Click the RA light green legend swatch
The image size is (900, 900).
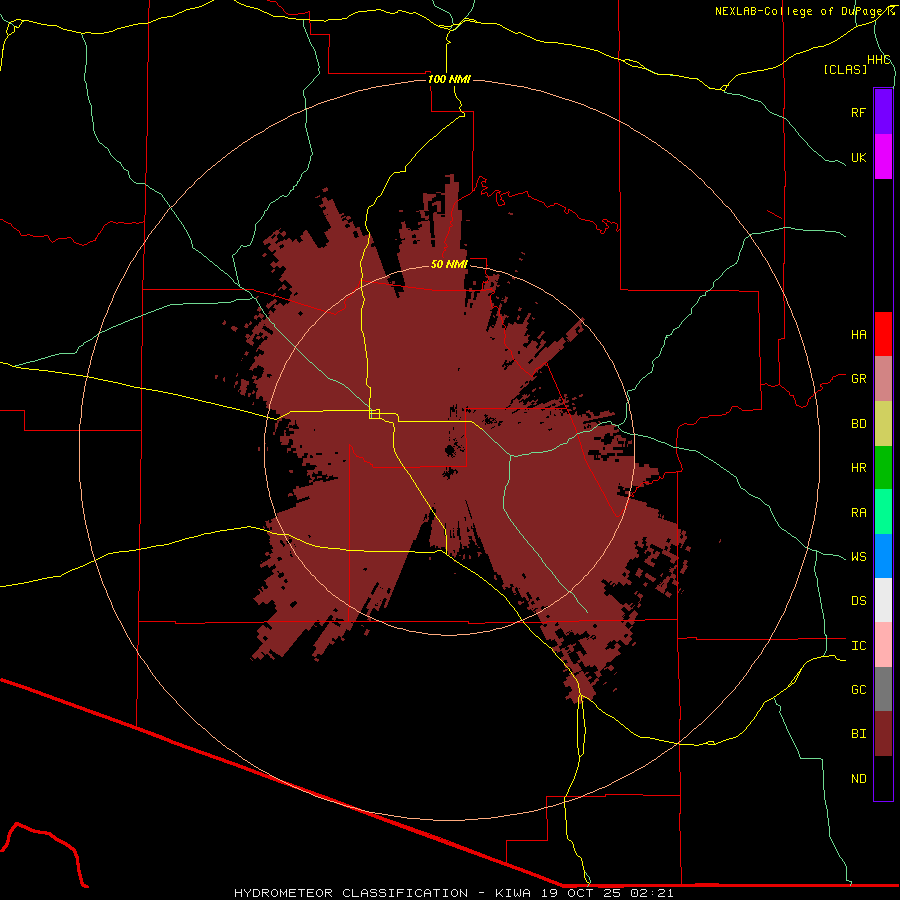click(x=883, y=512)
